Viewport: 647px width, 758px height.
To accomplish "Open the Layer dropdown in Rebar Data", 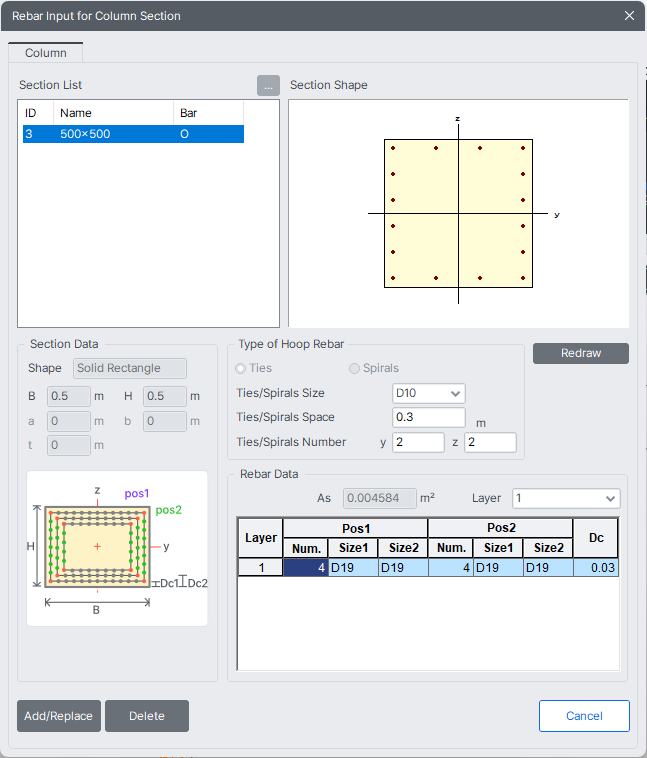I will point(566,498).
